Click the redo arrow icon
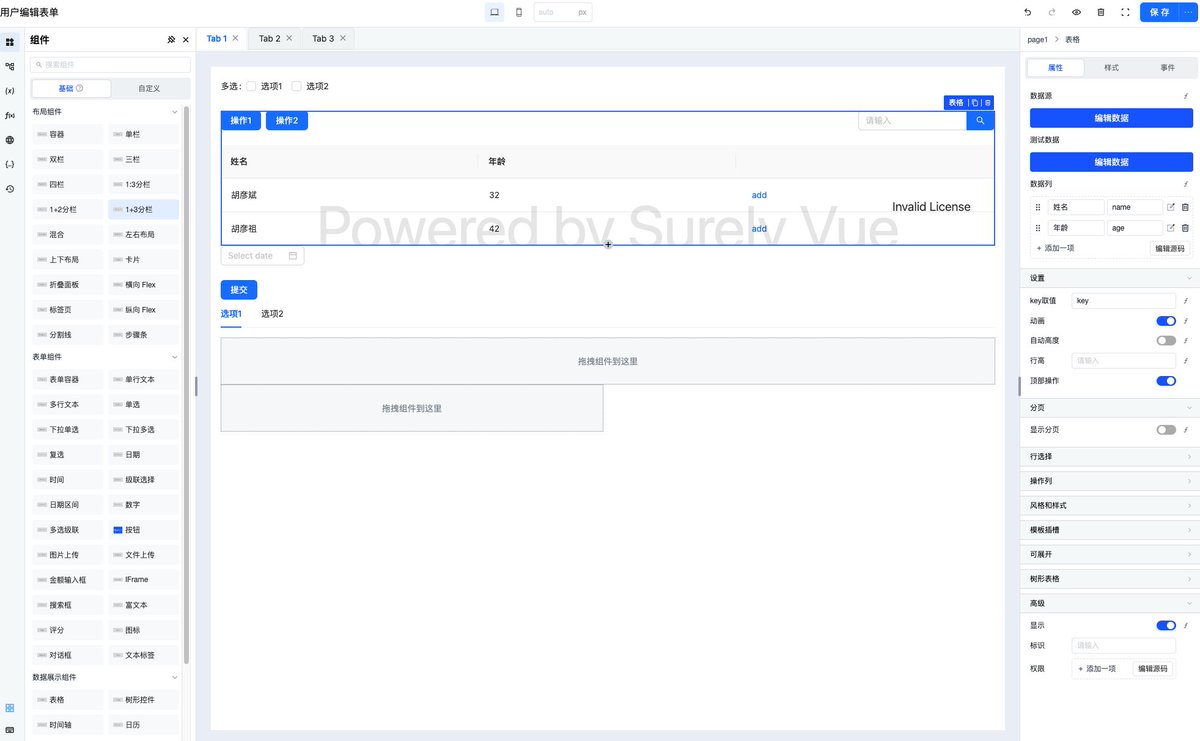The image size is (1200, 741). point(1052,12)
